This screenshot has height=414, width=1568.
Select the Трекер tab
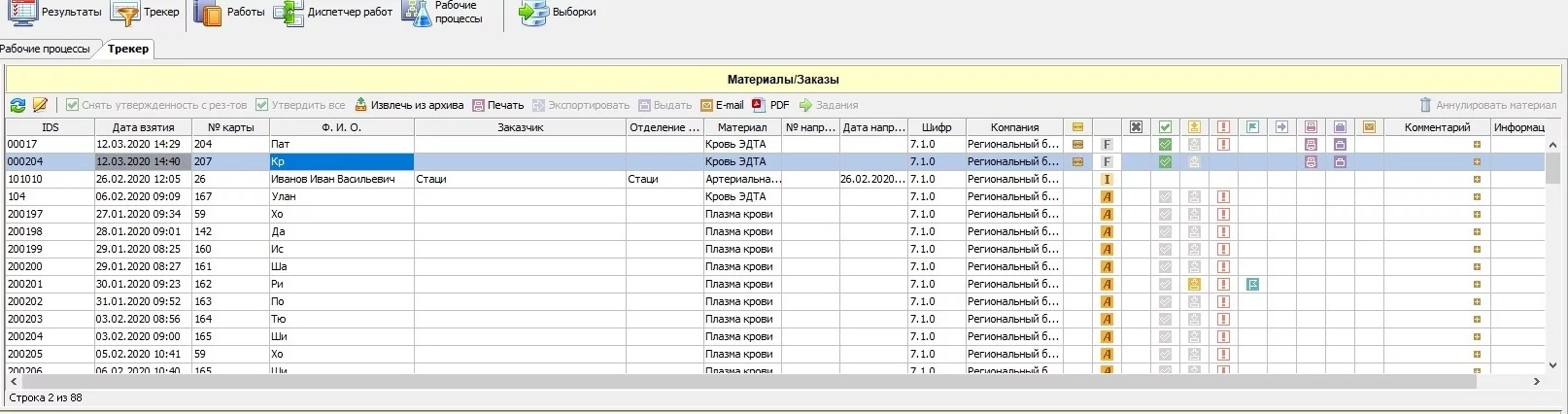pos(128,49)
